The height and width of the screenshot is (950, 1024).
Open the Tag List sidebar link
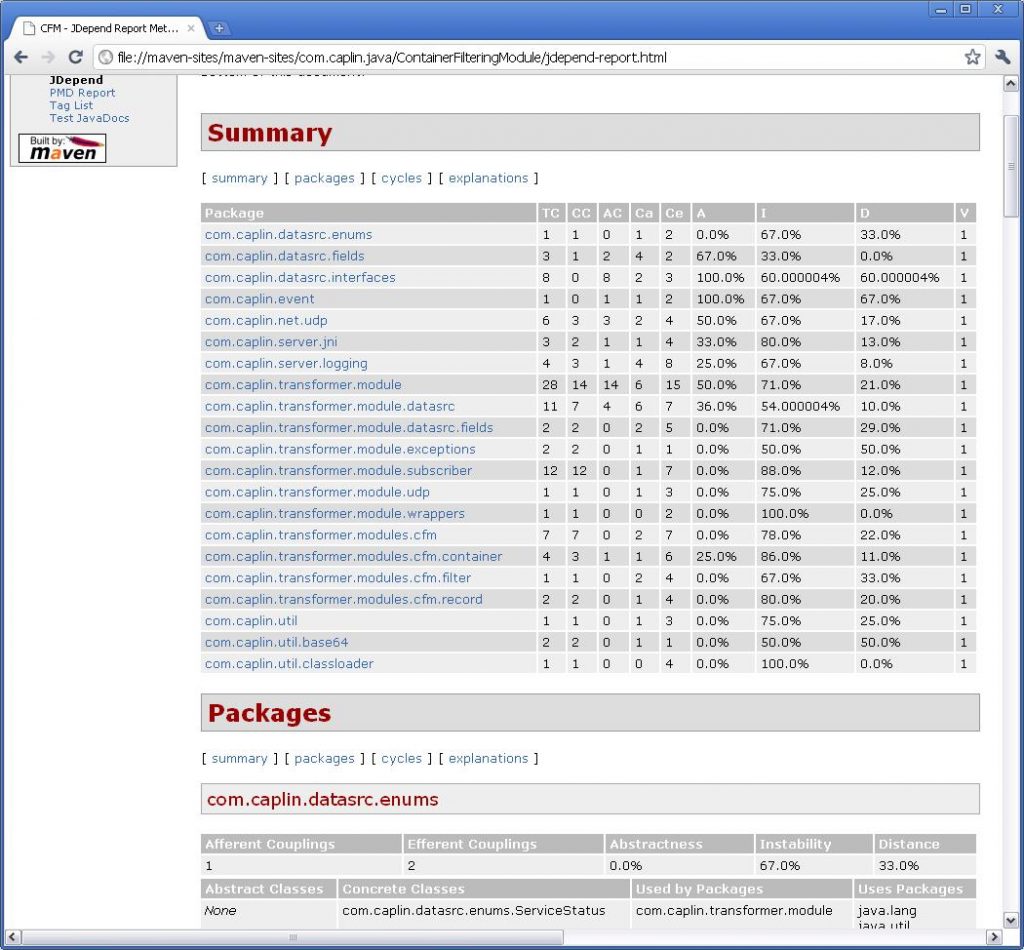(x=71, y=105)
